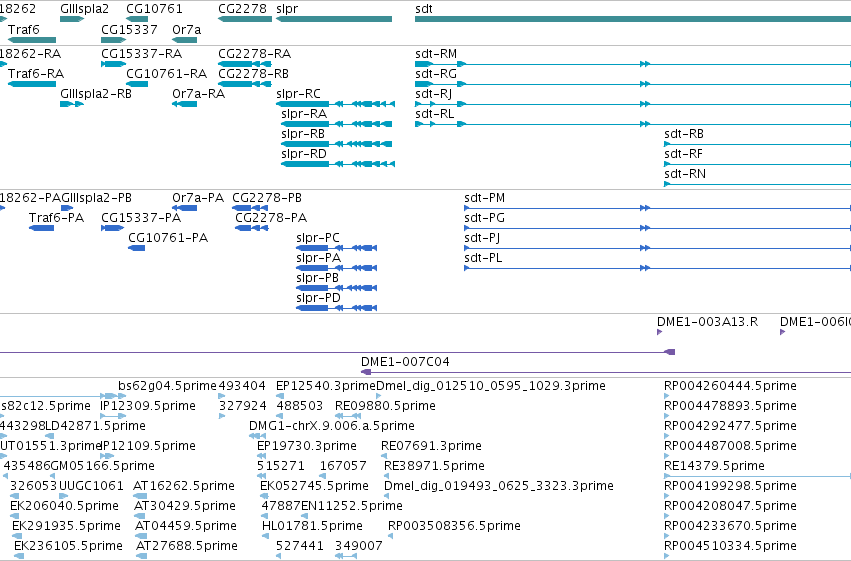
Task: Select the CG2278-PA protein label
Action: tap(271, 218)
